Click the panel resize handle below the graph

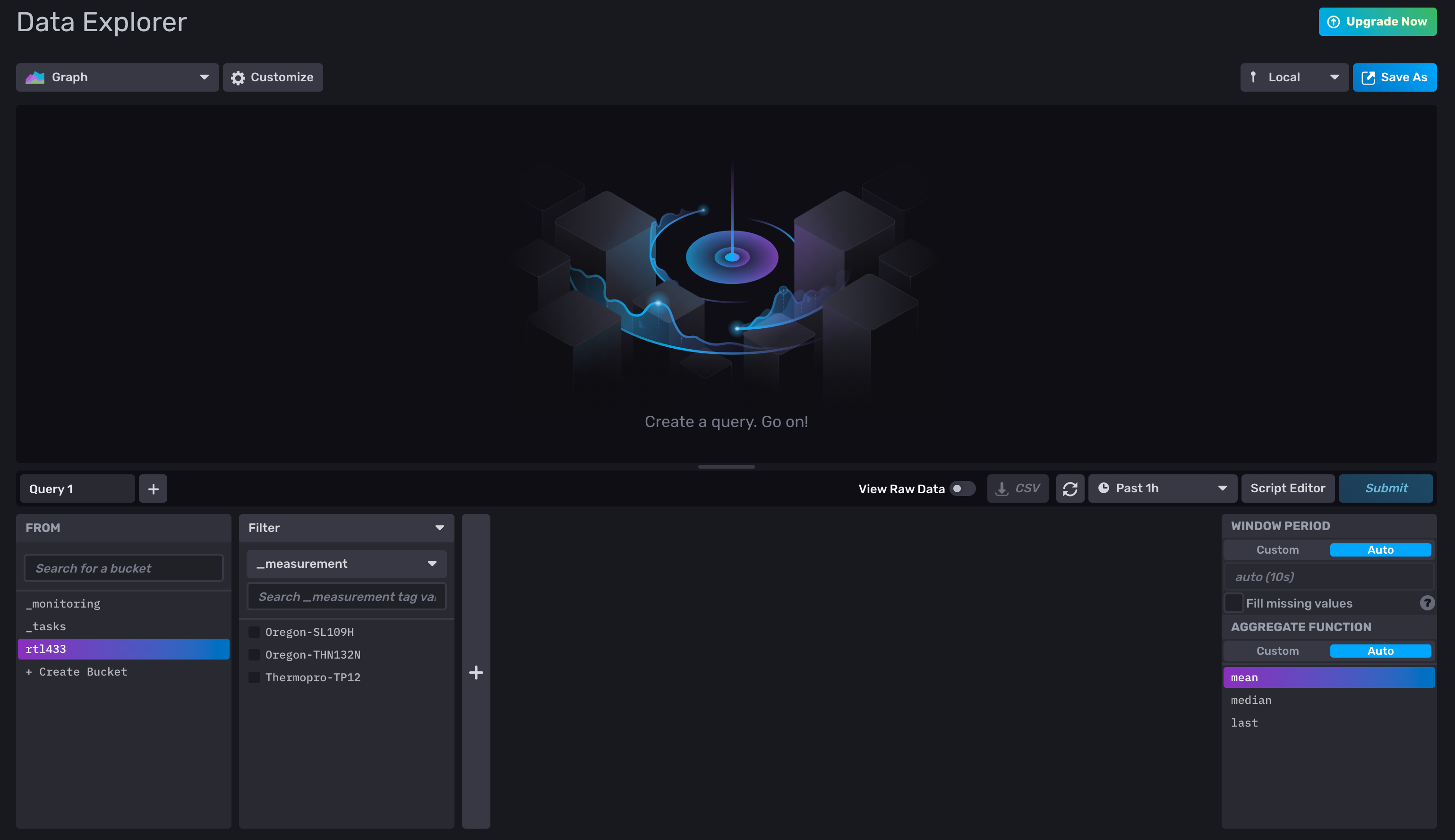point(726,467)
